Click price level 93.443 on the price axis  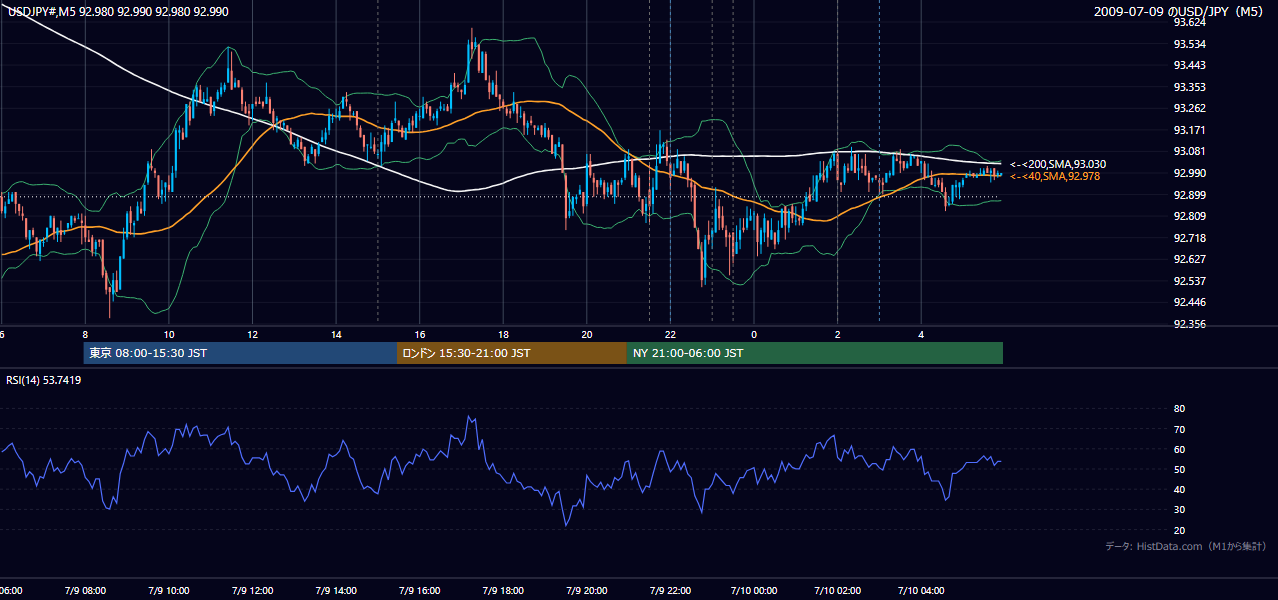1189,65
